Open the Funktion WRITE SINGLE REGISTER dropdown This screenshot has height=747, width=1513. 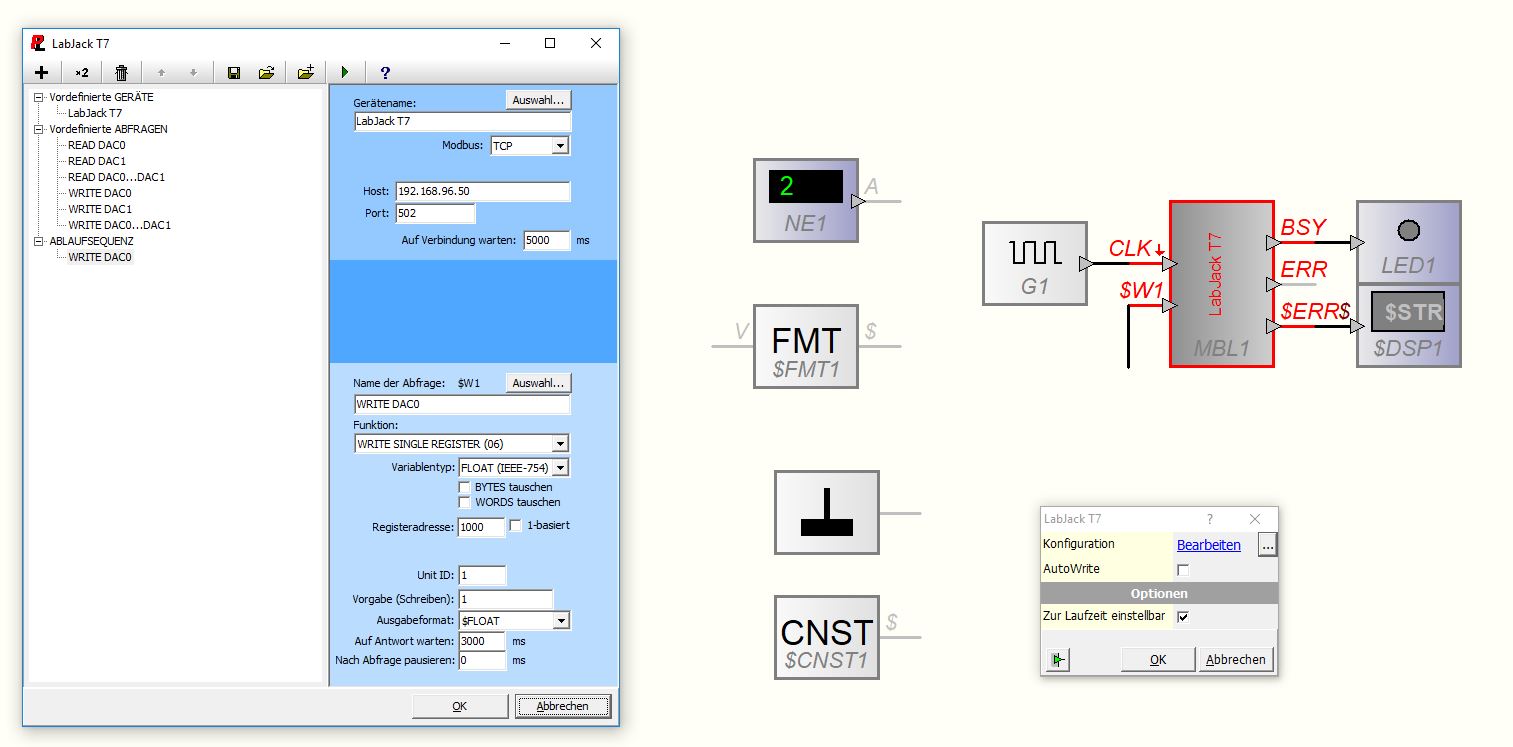(560, 443)
